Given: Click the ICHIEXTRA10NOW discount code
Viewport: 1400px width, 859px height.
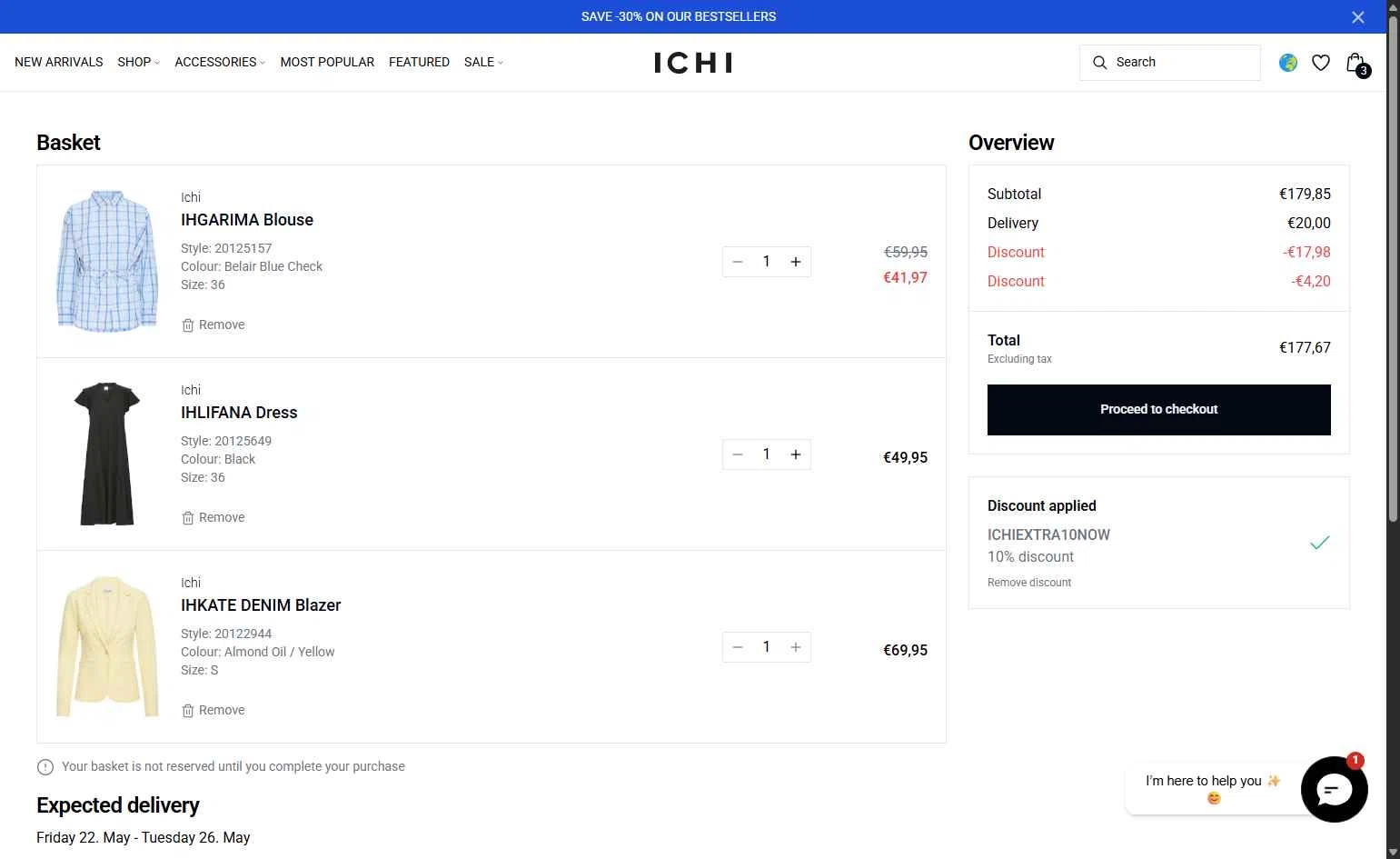Looking at the screenshot, I should (x=1048, y=534).
